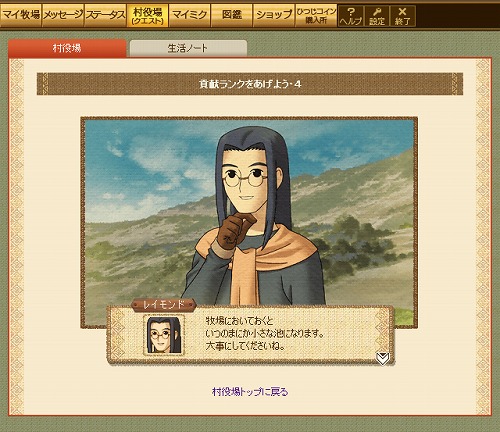Select the 村役場 (クエスト) menu button
500x432 pixels.
(147, 15)
